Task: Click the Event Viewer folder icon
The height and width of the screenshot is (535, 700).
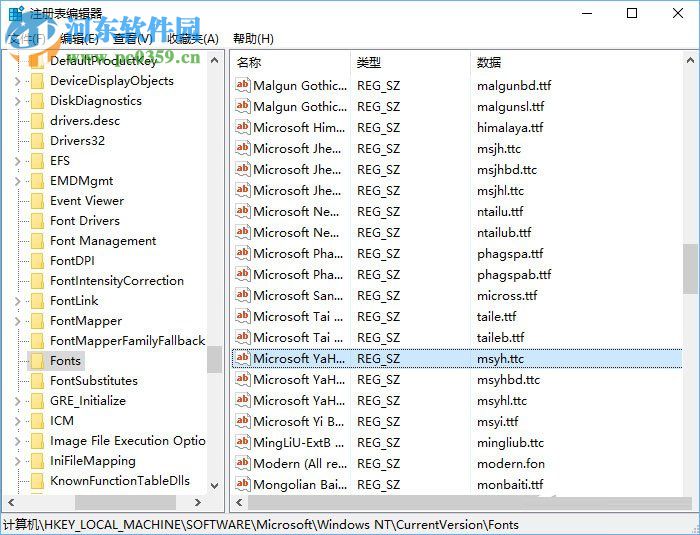Action: [x=37, y=201]
